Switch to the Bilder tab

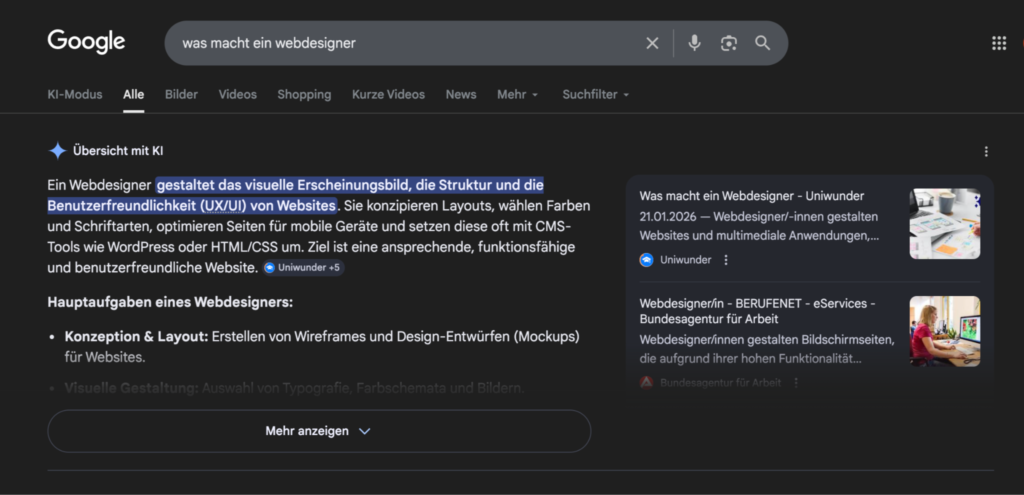(x=182, y=94)
